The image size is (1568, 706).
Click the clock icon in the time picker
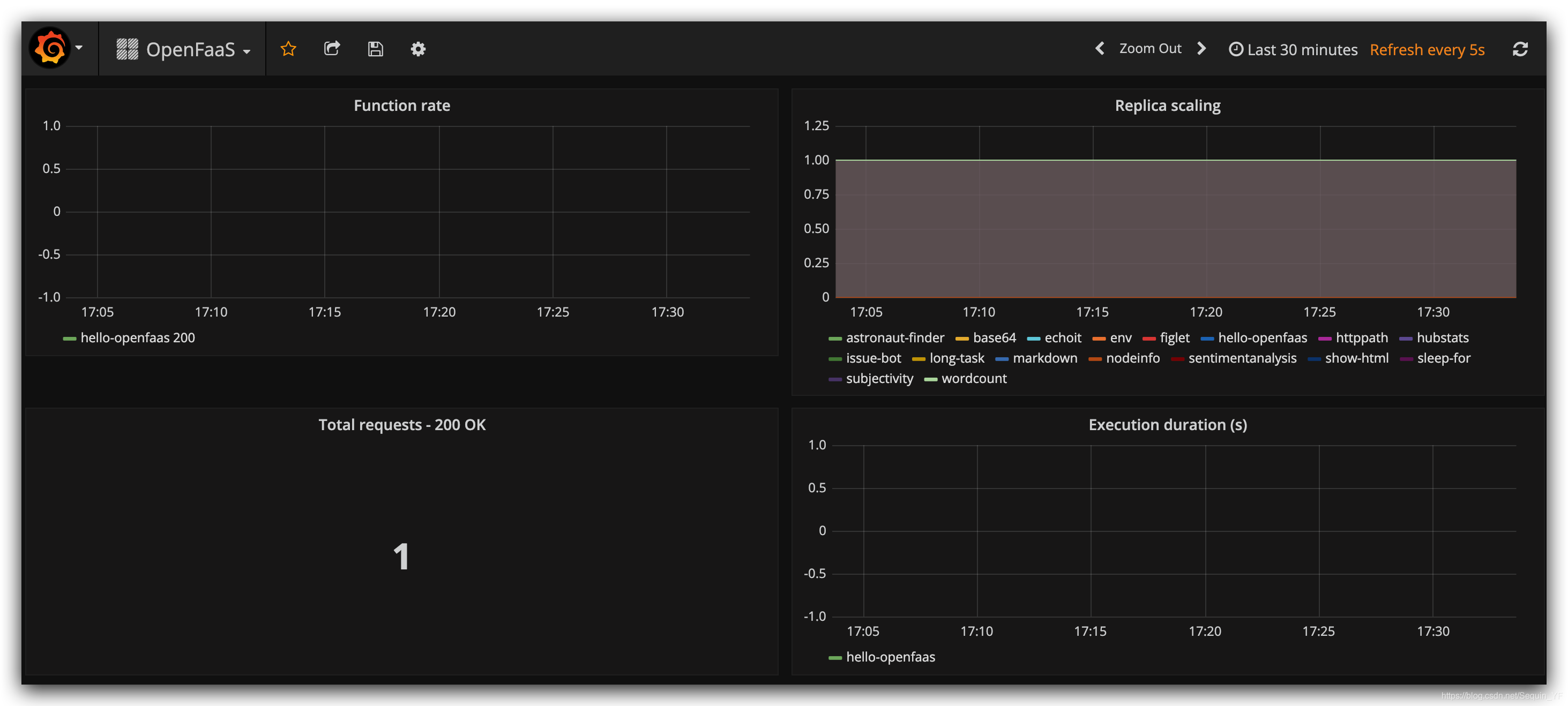(x=1236, y=49)
